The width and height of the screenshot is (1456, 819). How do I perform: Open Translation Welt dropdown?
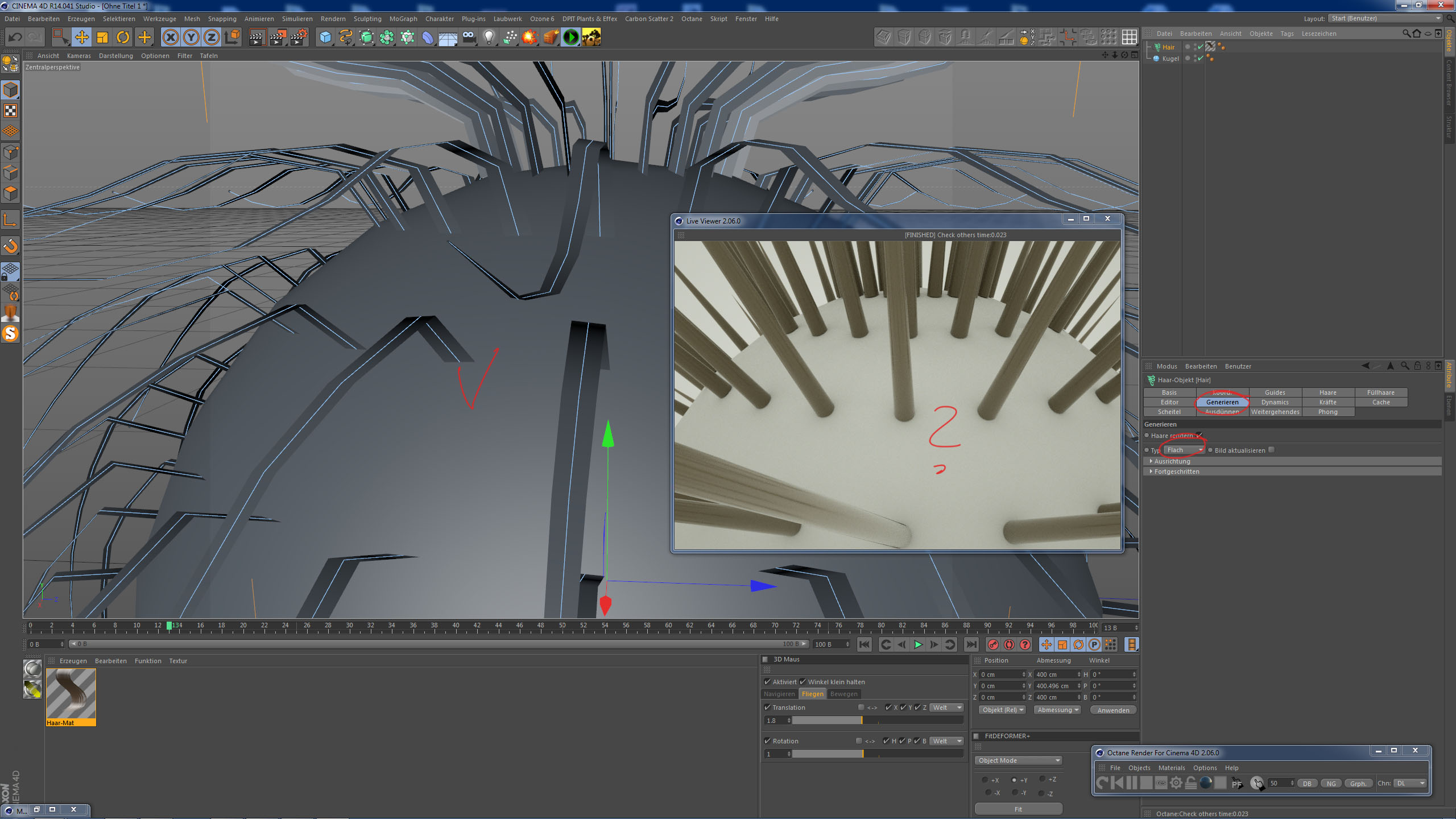click(947, 708)
